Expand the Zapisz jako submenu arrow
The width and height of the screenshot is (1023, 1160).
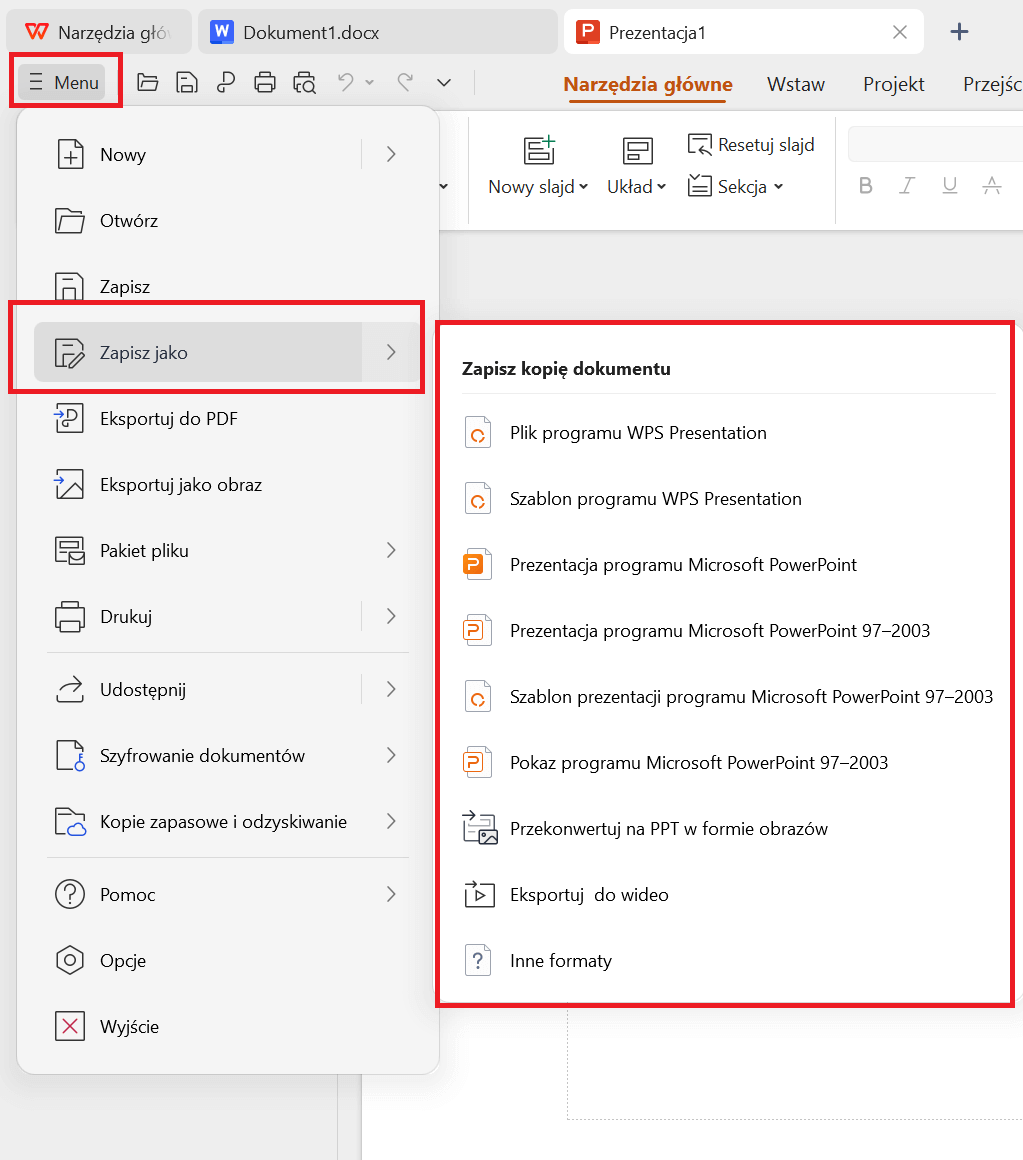click(x=391, y=352)
